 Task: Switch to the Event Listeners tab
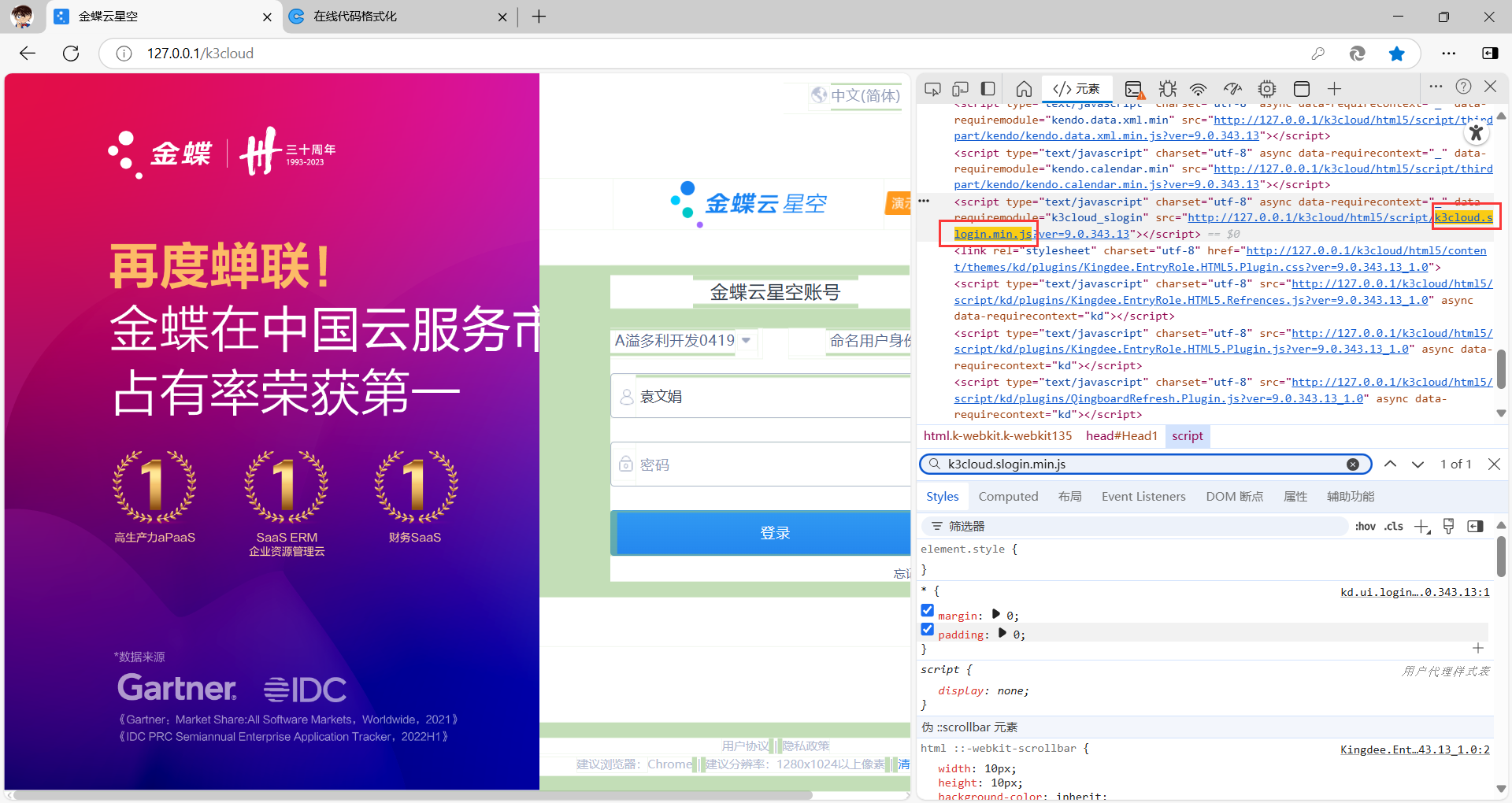tap(1143, 497)
